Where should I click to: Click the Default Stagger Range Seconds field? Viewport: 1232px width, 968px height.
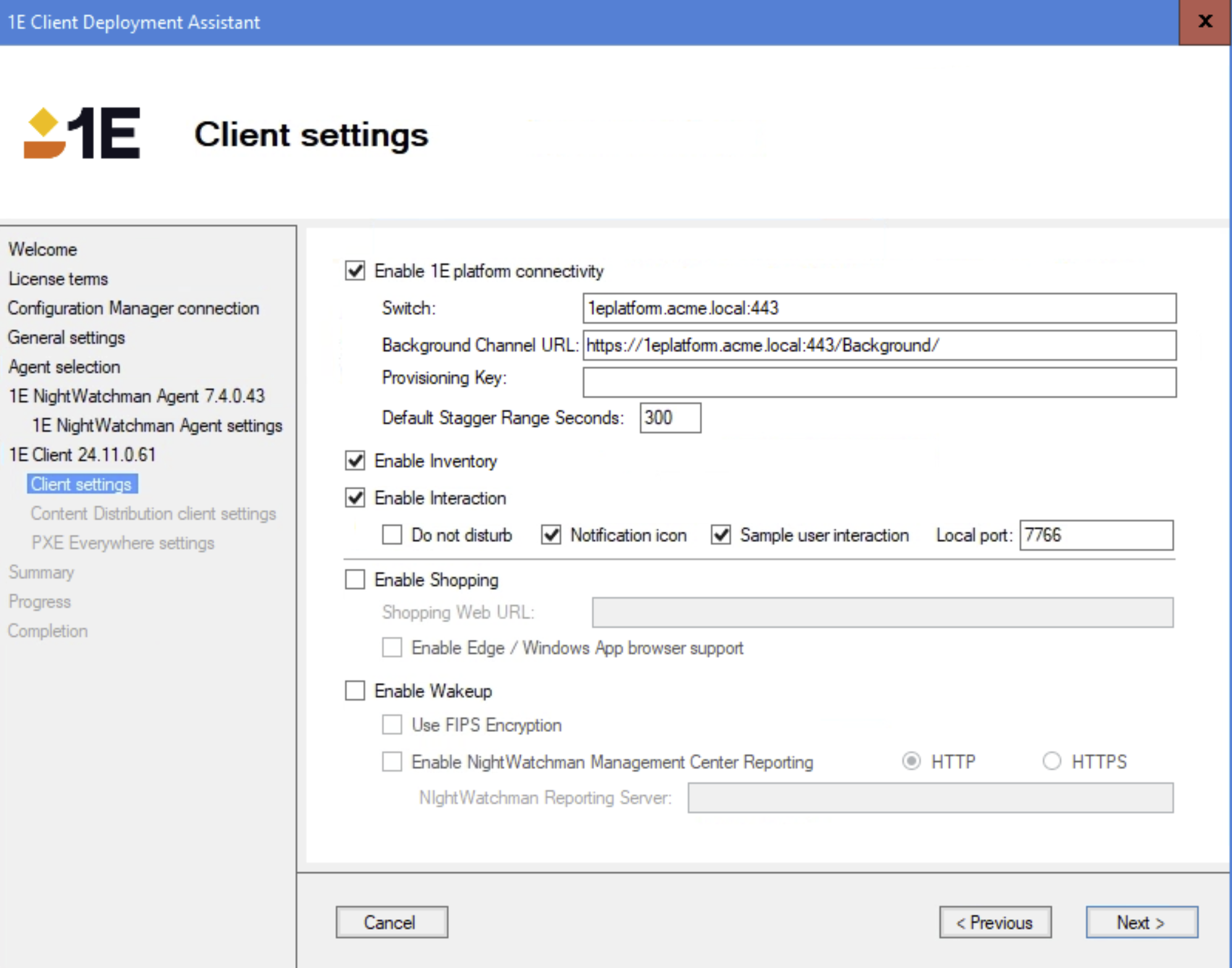[670, 418]
